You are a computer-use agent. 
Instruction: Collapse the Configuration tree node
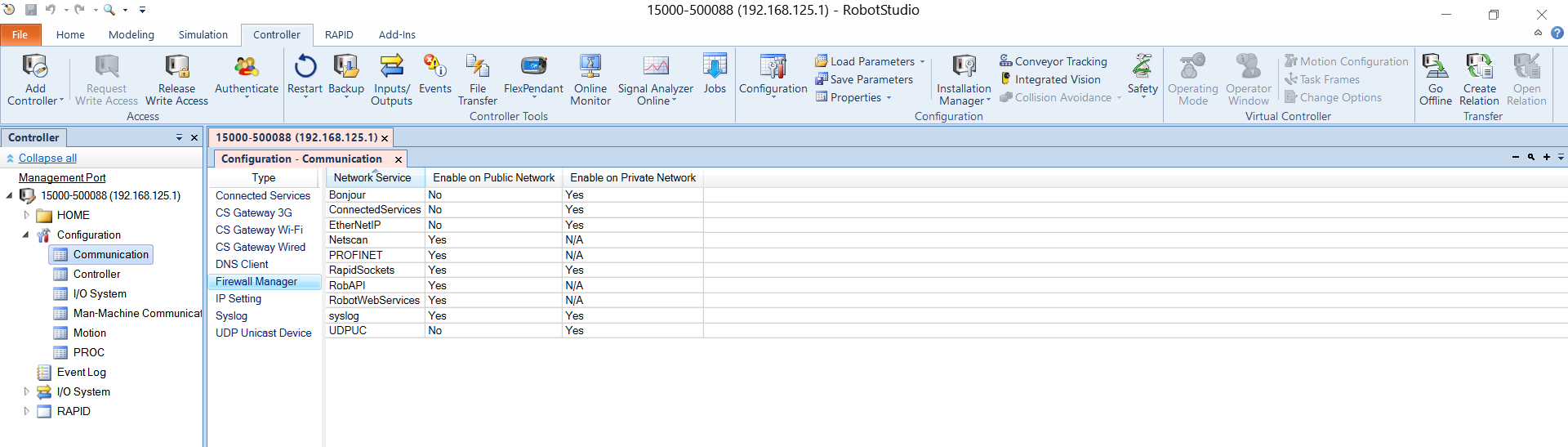click(x=26, y=235)
